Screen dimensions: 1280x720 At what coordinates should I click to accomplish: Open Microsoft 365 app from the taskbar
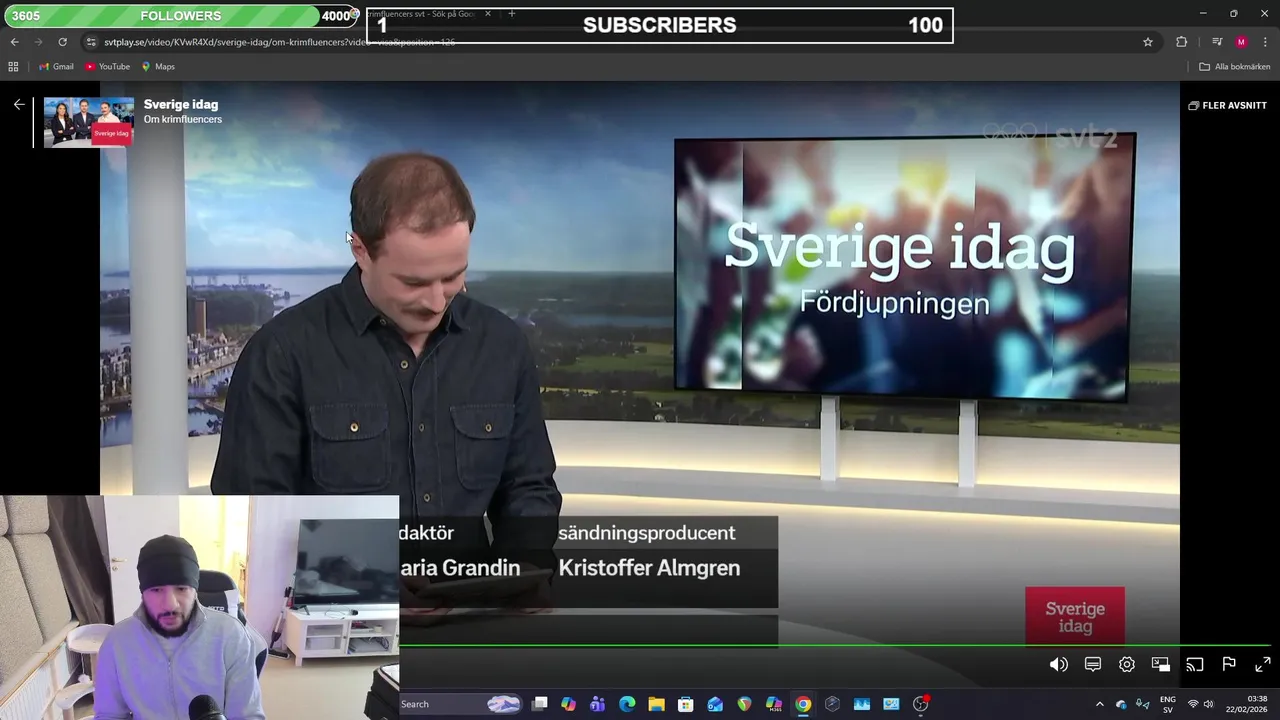pyautogui.click(x=774, y=704)
